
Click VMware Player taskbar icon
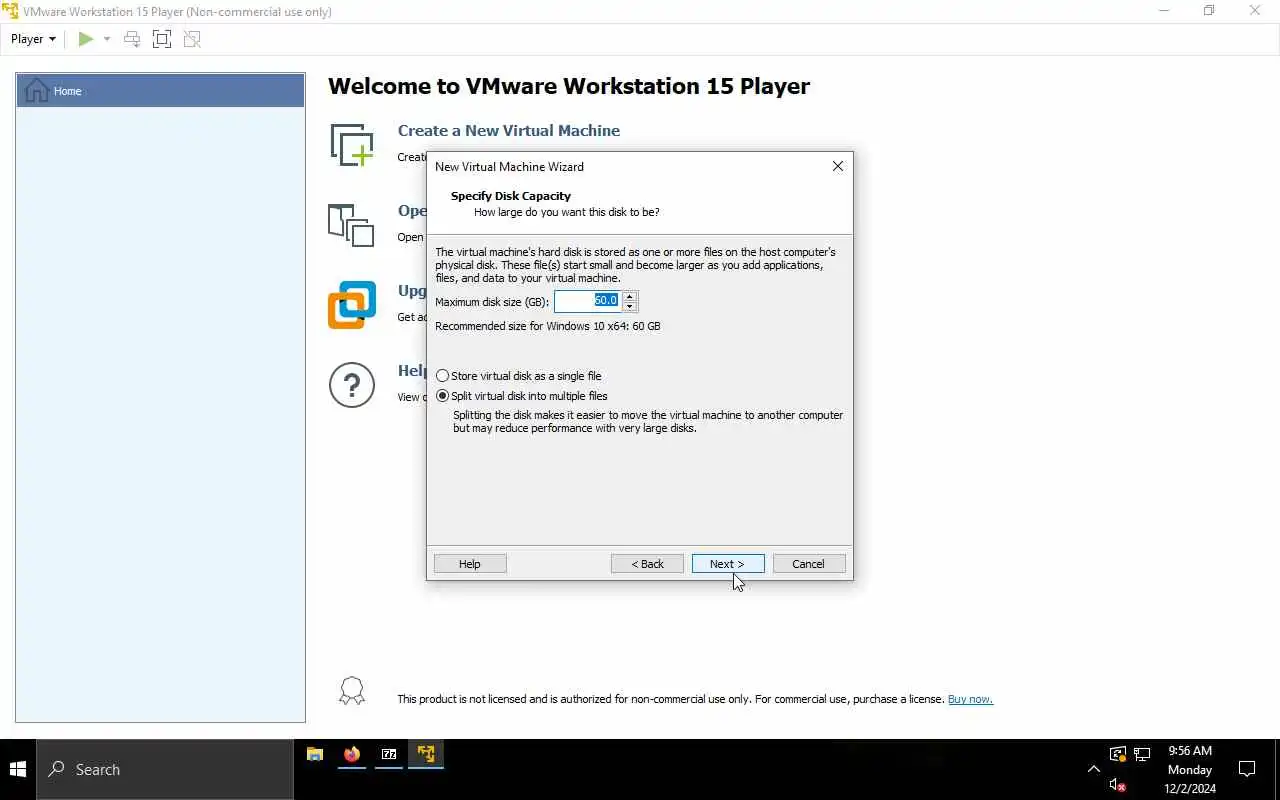[426, 755]
